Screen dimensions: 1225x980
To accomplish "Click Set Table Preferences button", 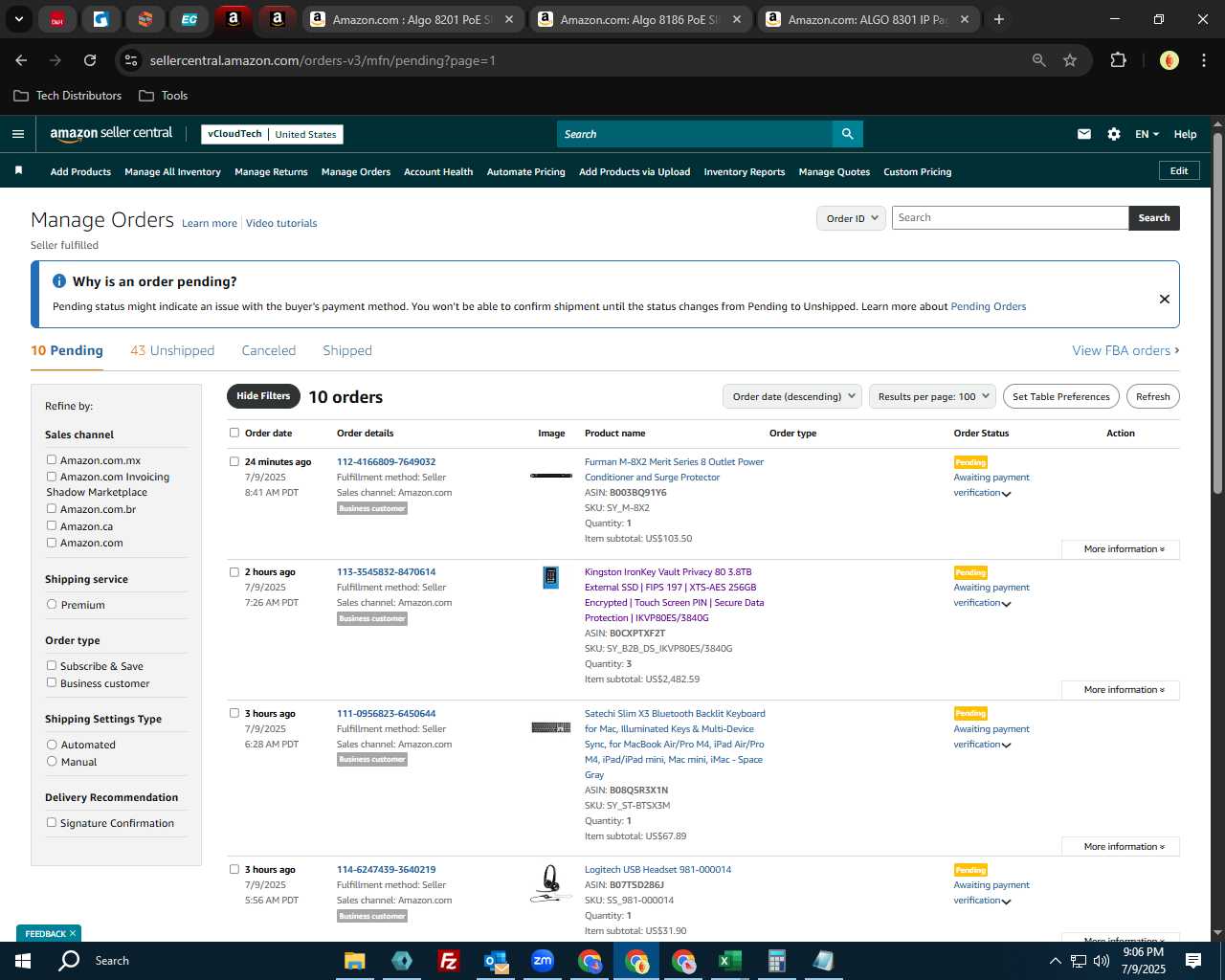I will pyautogui.click(x=1061, y=396).
